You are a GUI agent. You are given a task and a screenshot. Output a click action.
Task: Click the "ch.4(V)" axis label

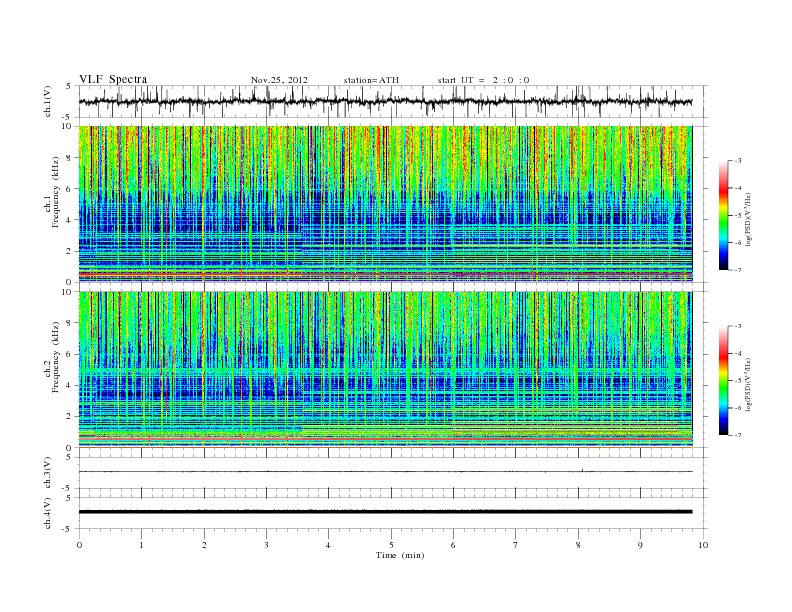coord(47,513)
